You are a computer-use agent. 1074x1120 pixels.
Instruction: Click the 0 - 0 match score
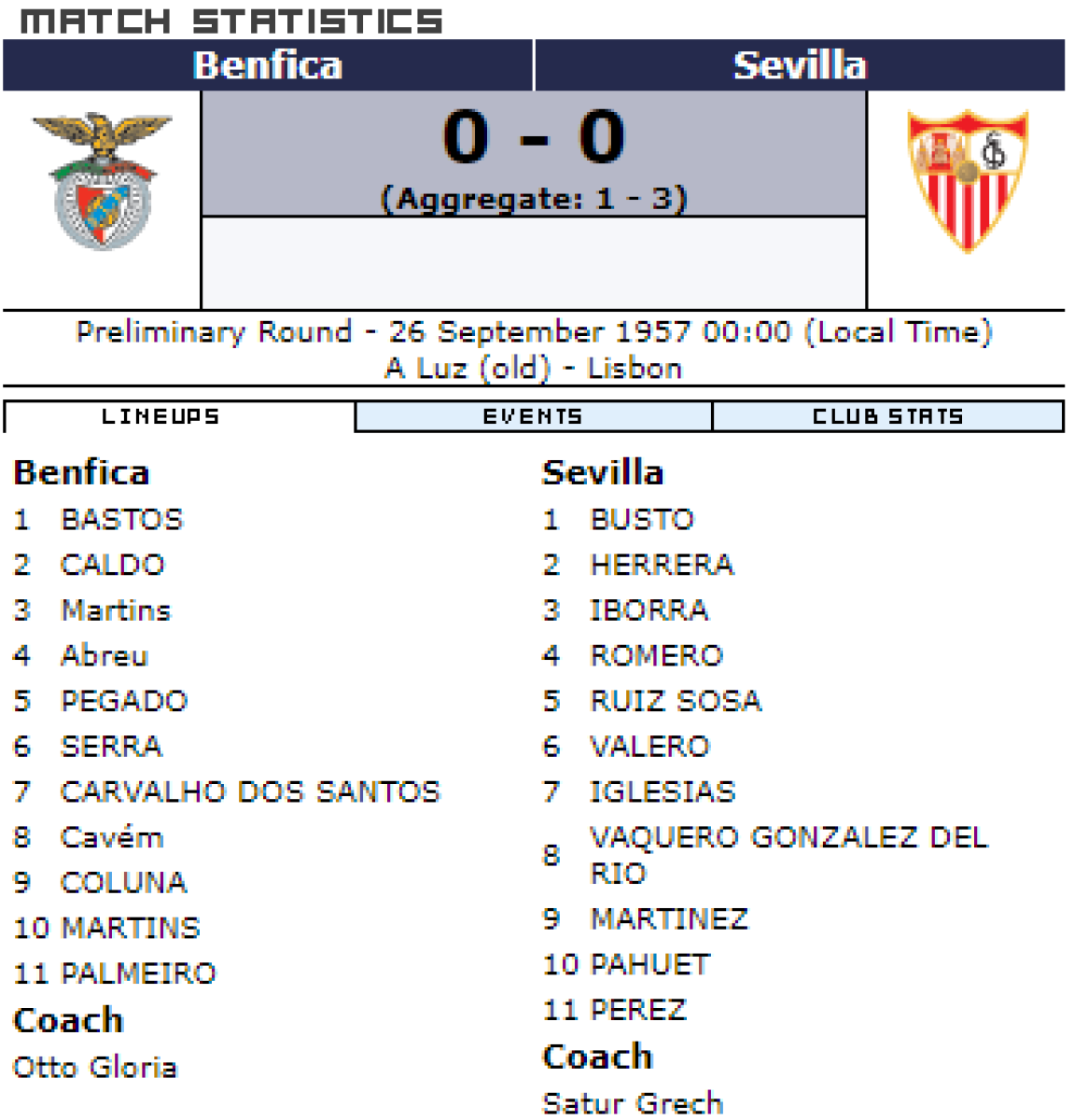tap(534, 137)
